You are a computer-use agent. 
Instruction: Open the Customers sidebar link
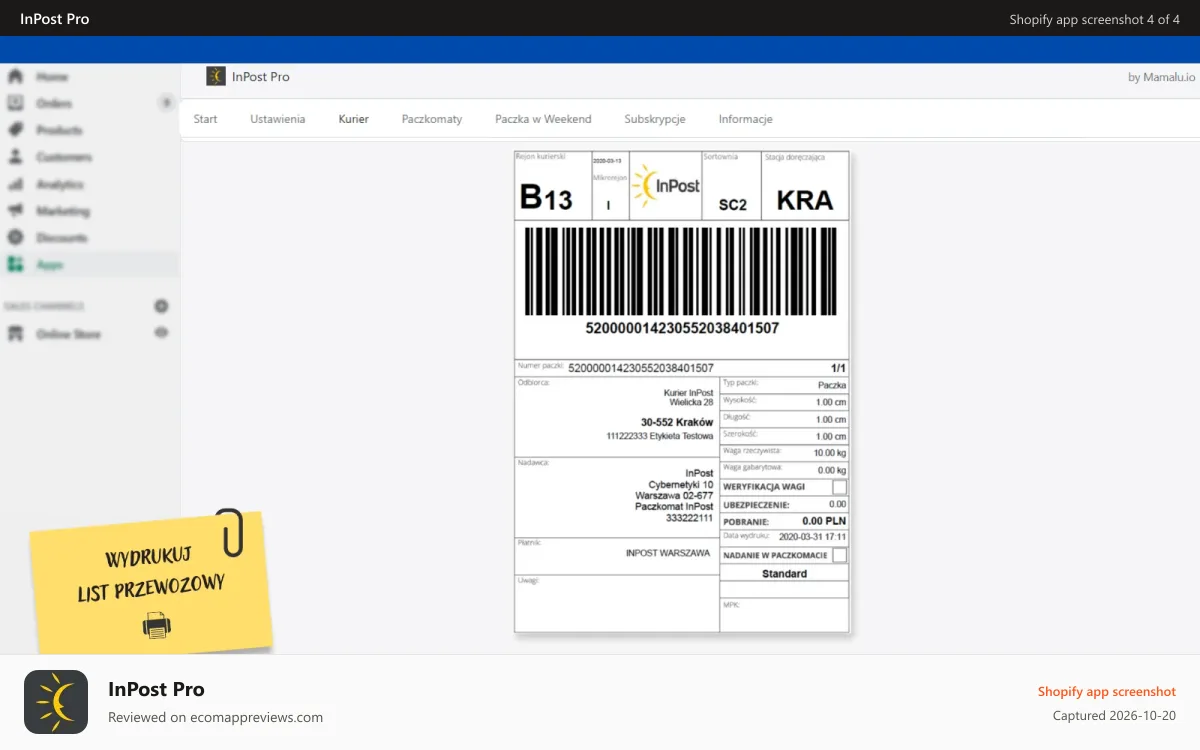(x=64, y=157)
